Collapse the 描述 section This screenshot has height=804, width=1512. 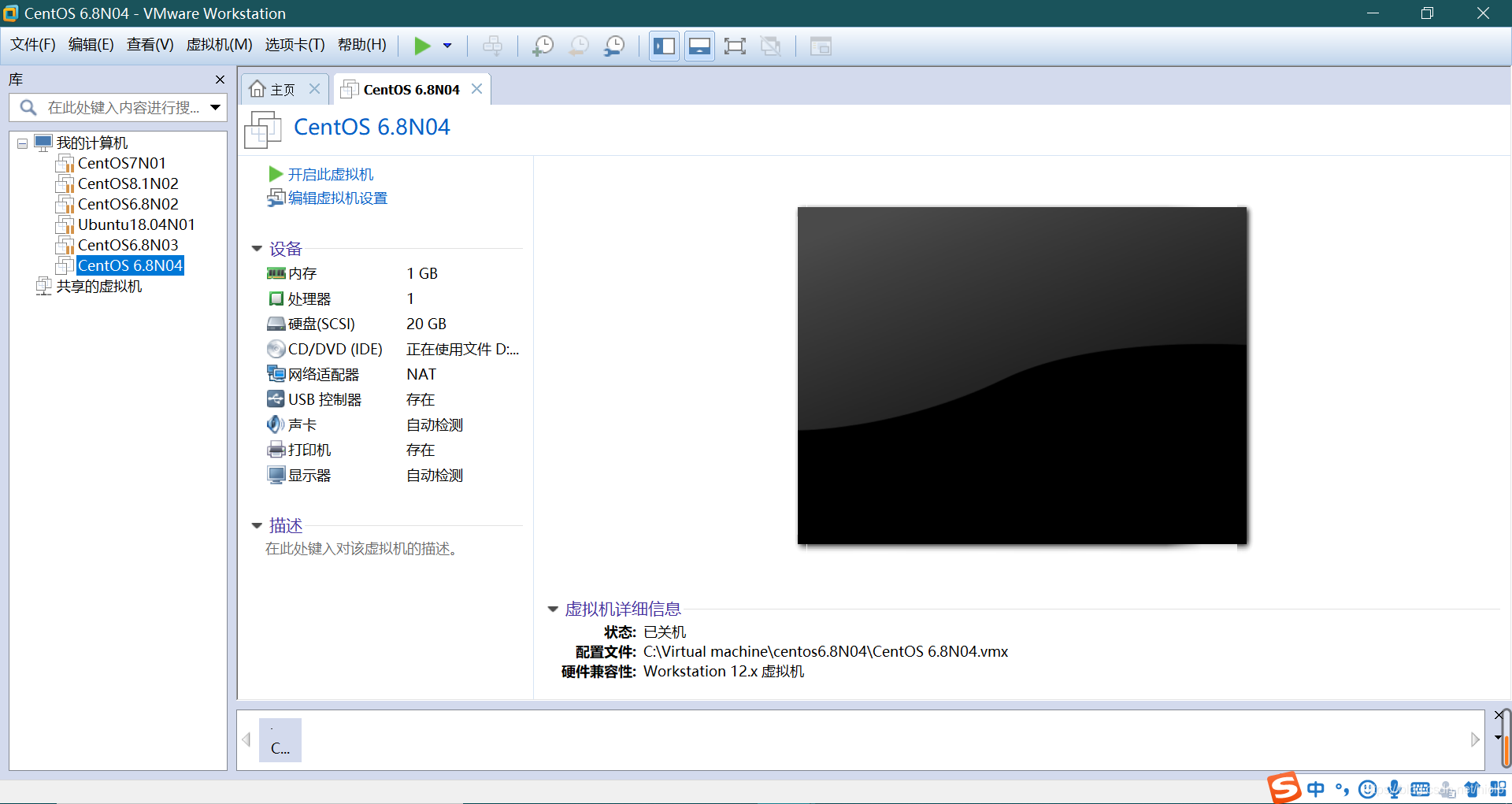257,525
